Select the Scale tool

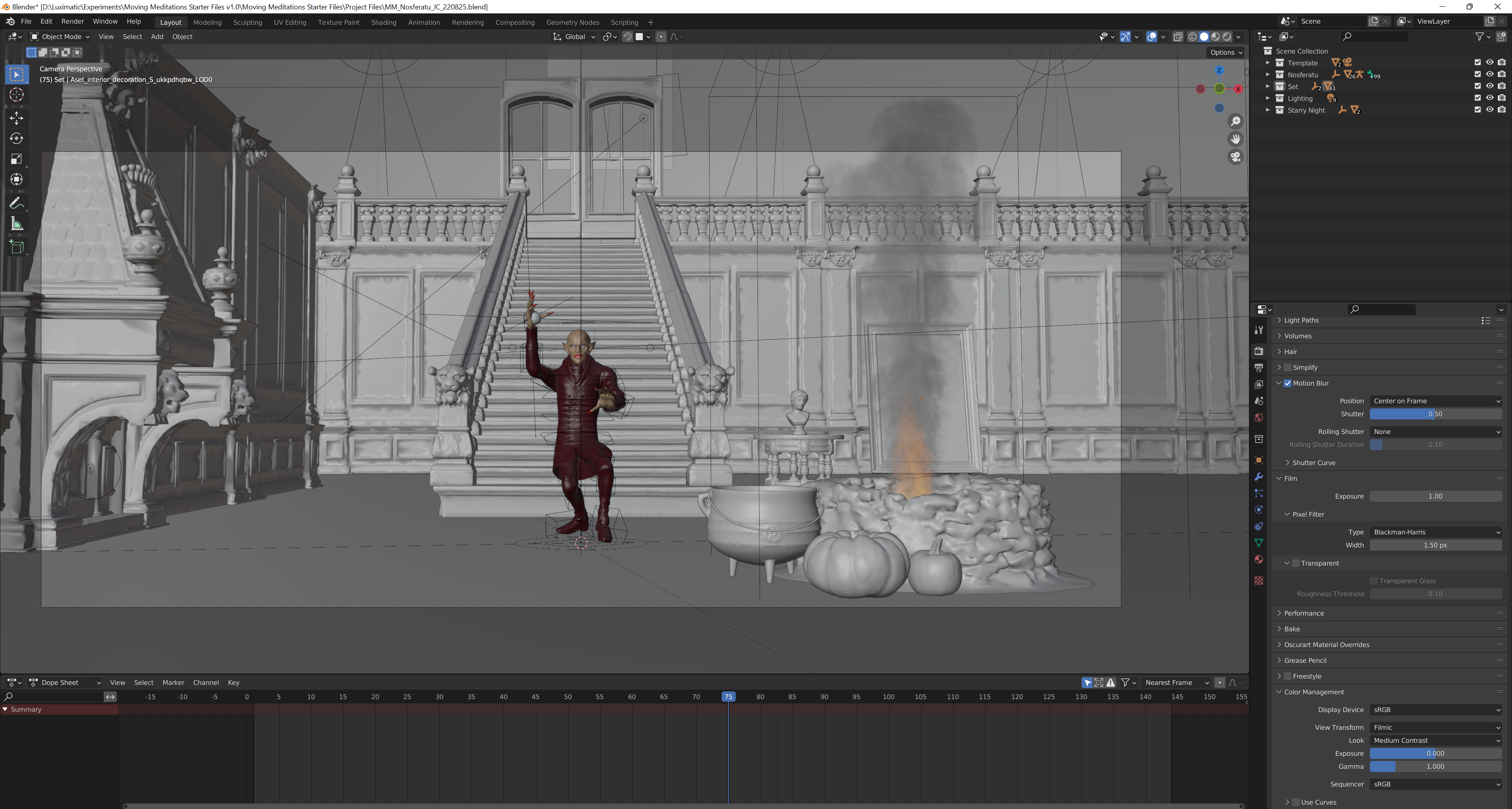click(17, 159)
